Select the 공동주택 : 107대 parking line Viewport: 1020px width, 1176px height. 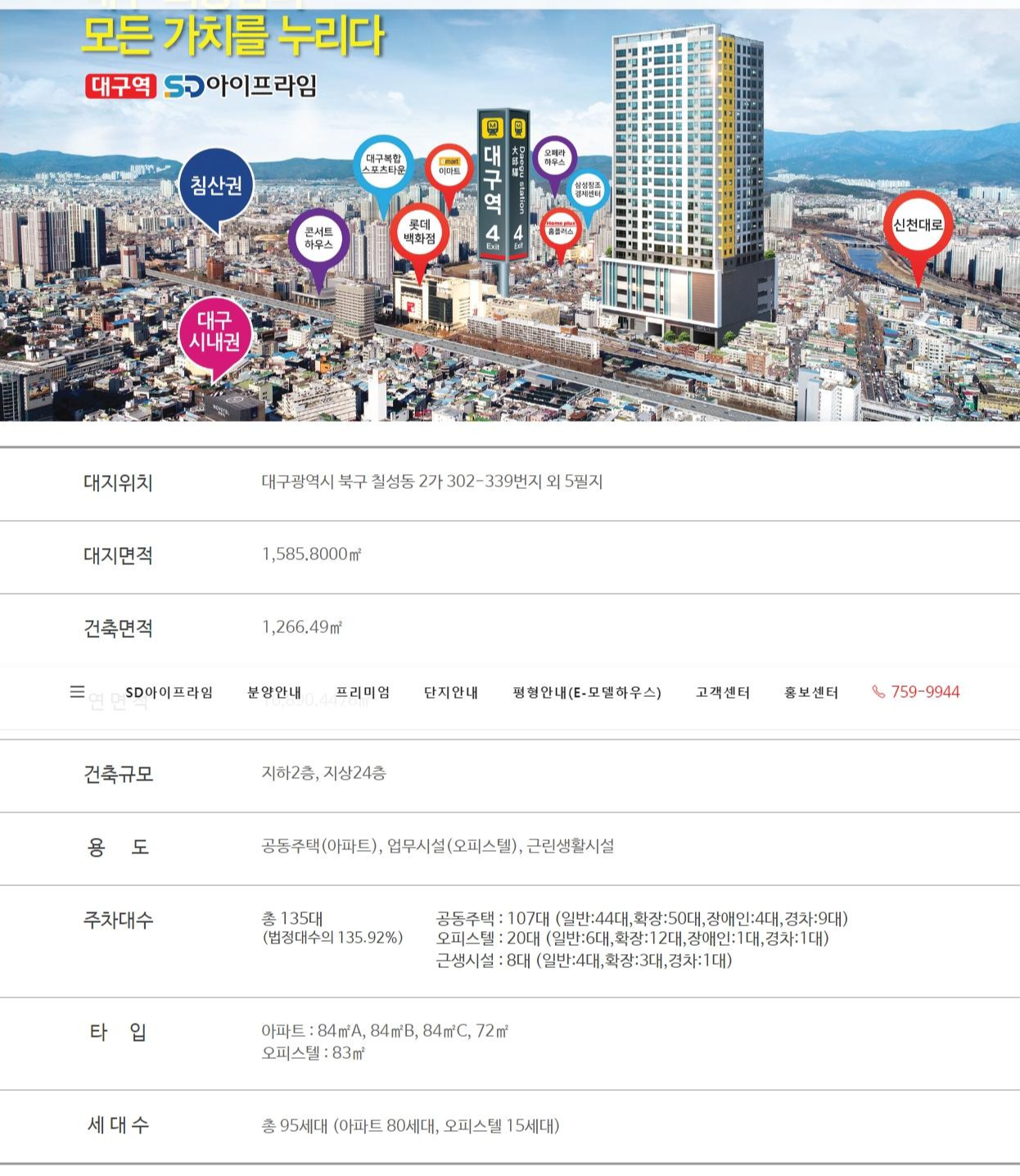(643, 919)
